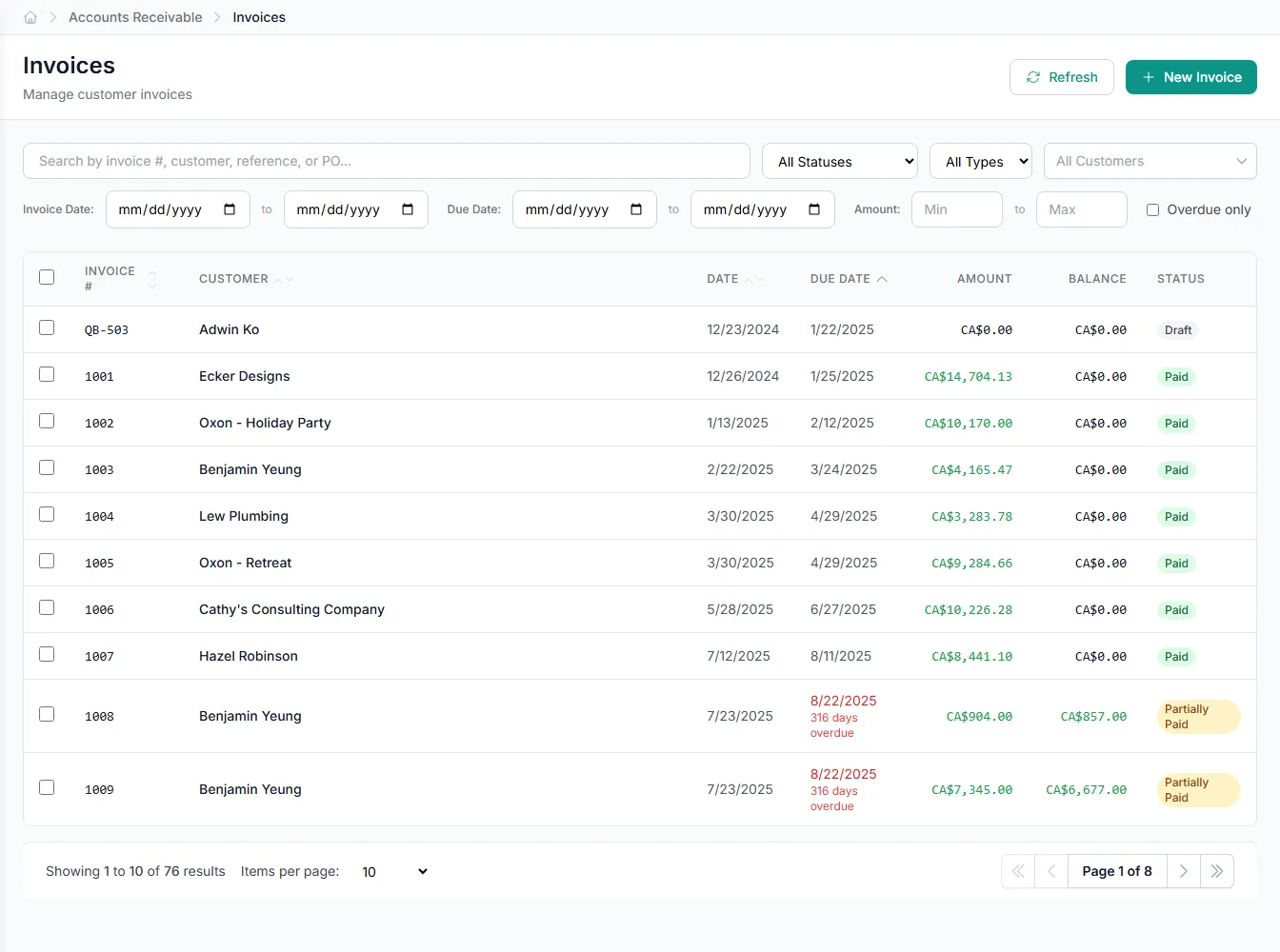Click balance CA$857.00
The height and width of the screenshot is (952, 1280).
pyautogui.click(x=1093, y=717)
